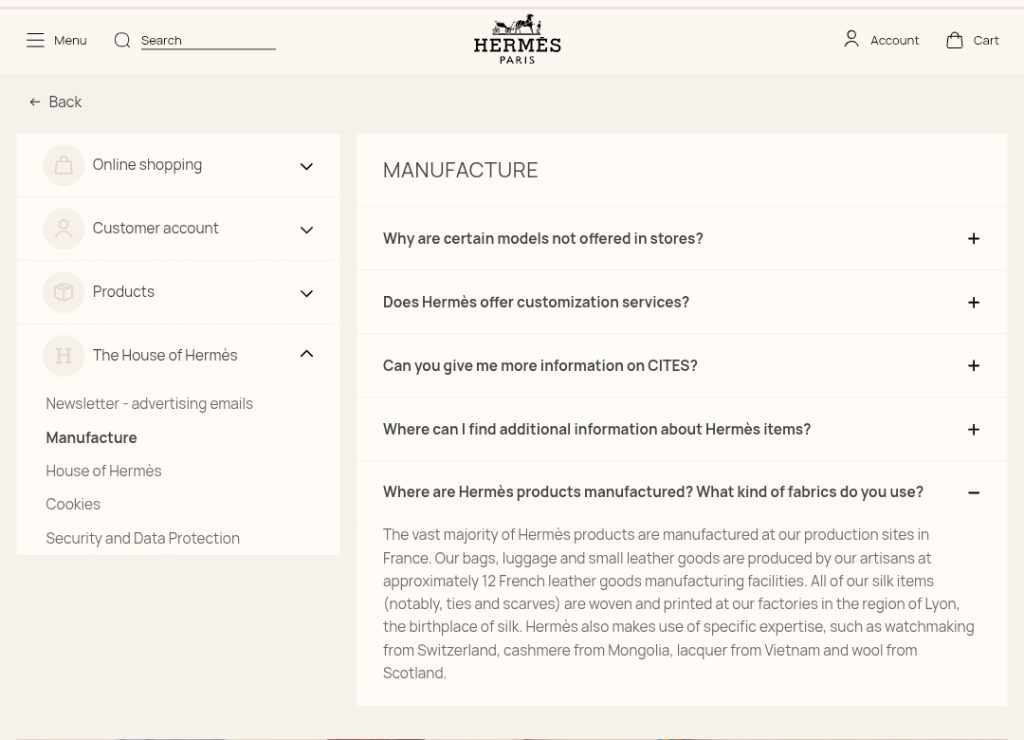Expand plus for additional information about items
The image size is (1024, 740).
coord(973,430)
